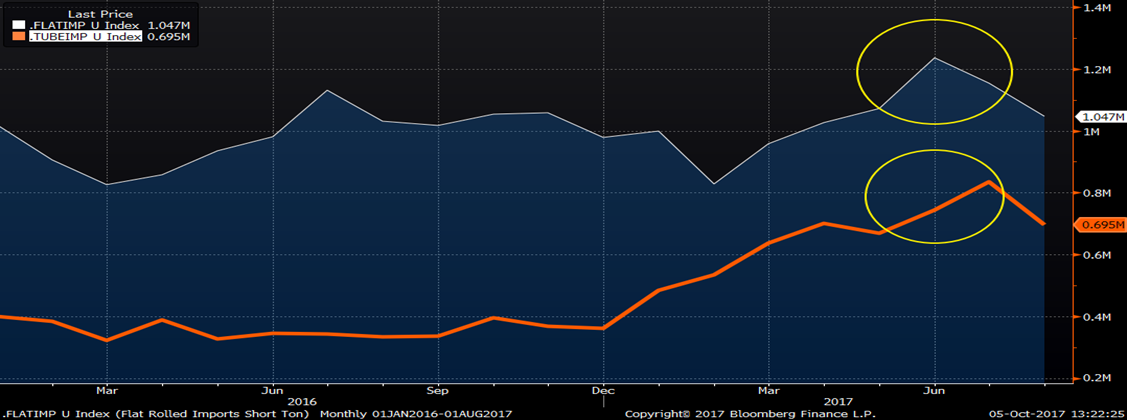
Task: Click the 0.6M label on the y-axis
Action: (1097, 255)
